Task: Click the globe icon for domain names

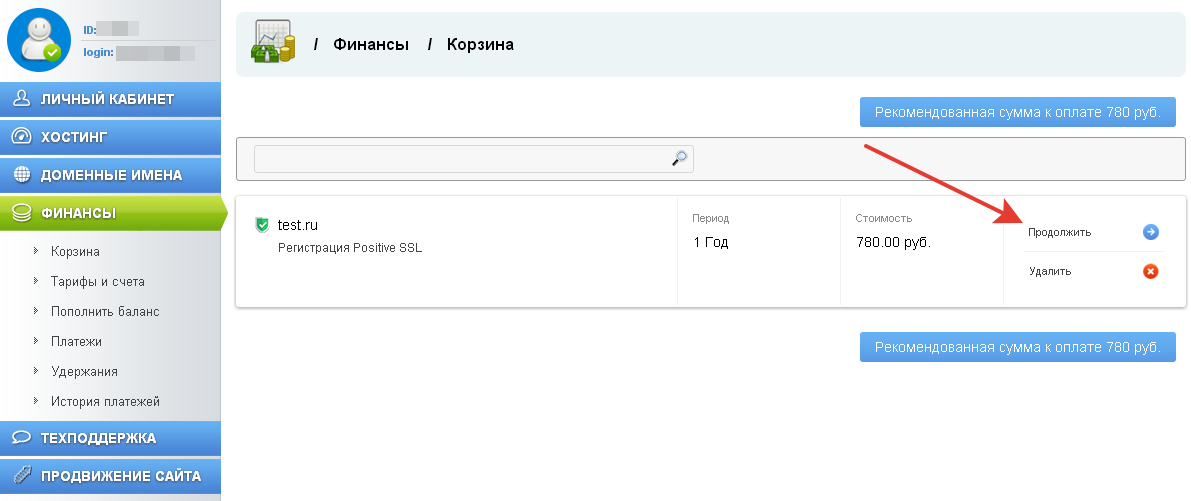Action: click(20, 175)
